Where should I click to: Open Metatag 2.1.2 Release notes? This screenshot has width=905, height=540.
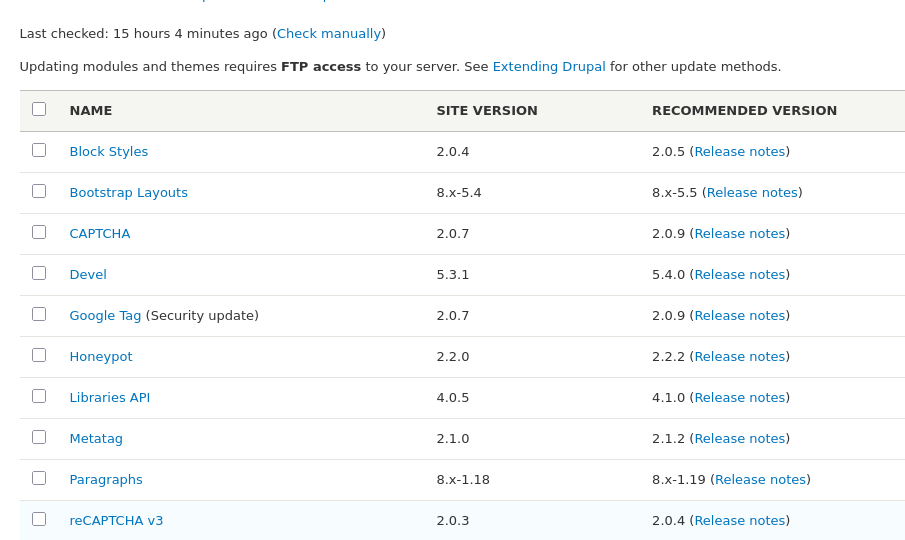click(x=739, y=438)
